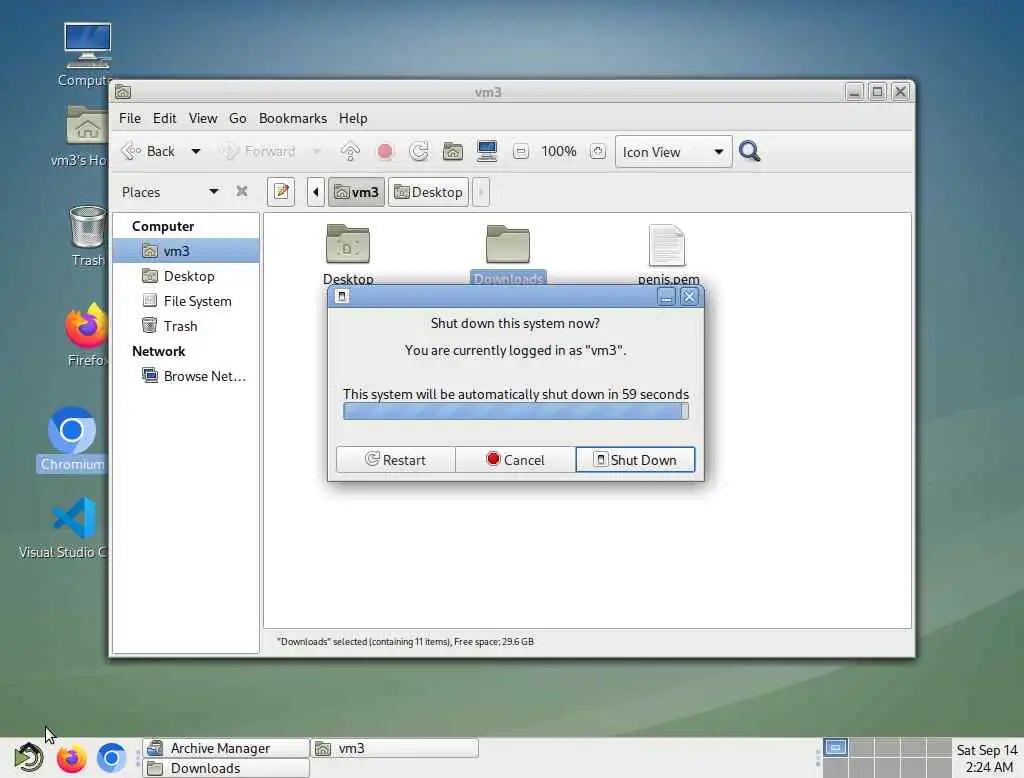1024x778 pixels.
Task: Select Browse Network in sidebar
Action: click(186, 376)
